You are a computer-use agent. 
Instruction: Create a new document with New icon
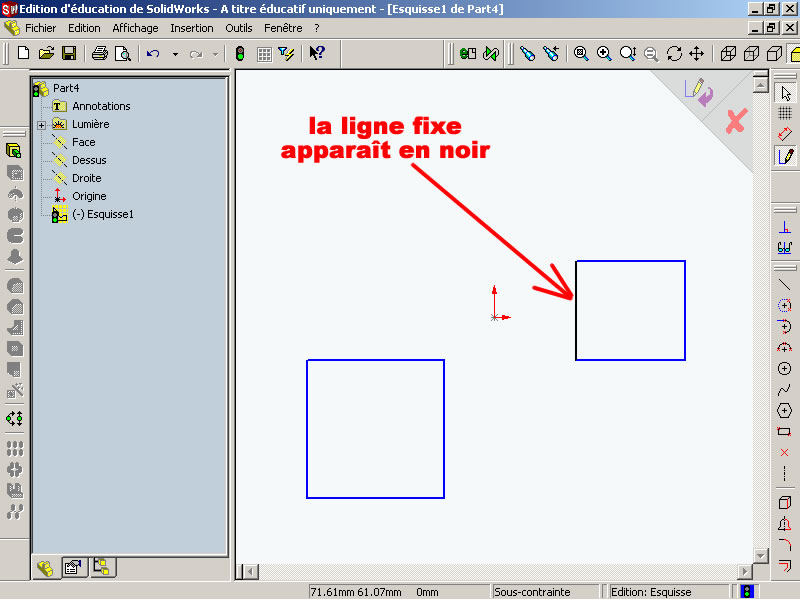[x=23, y=53]
